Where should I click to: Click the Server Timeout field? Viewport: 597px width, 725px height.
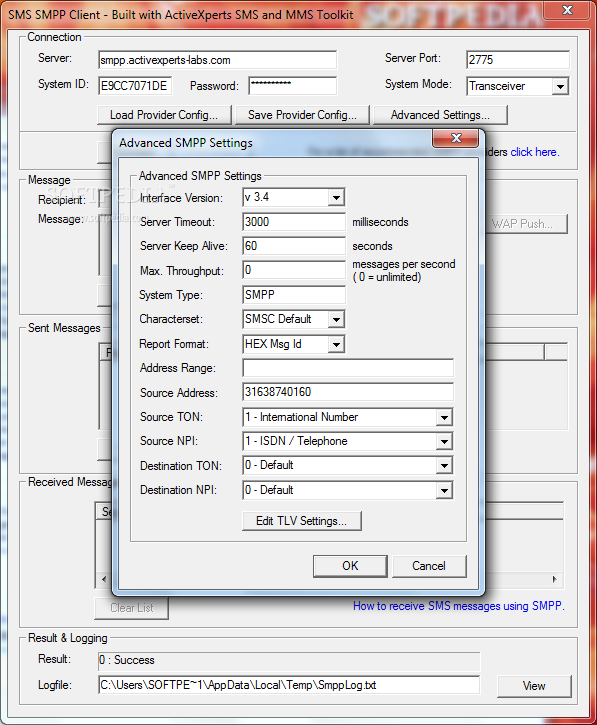point(294,222)
